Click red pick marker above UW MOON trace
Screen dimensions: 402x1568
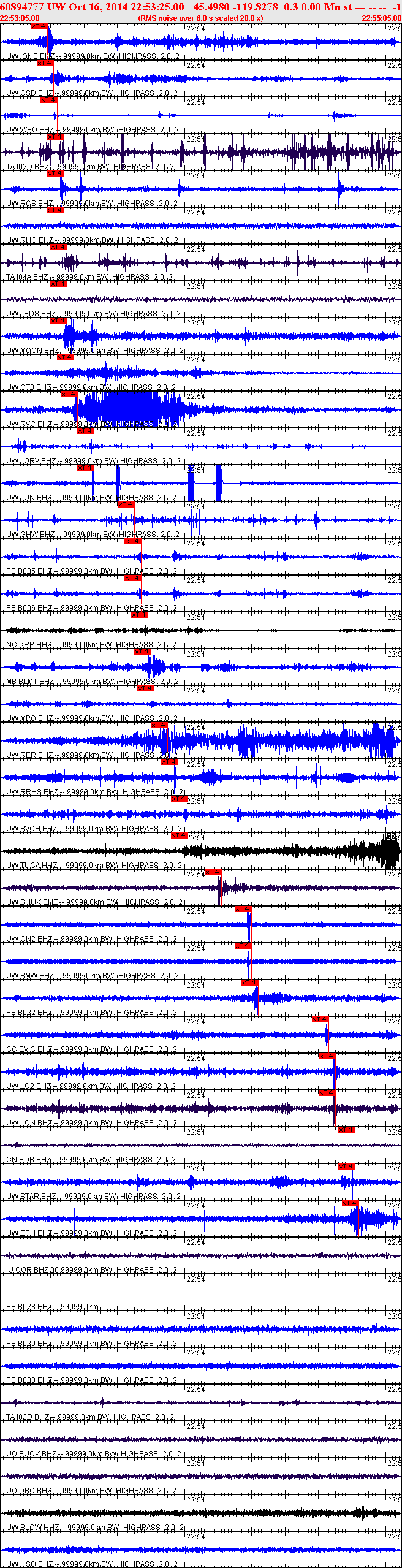58,321
